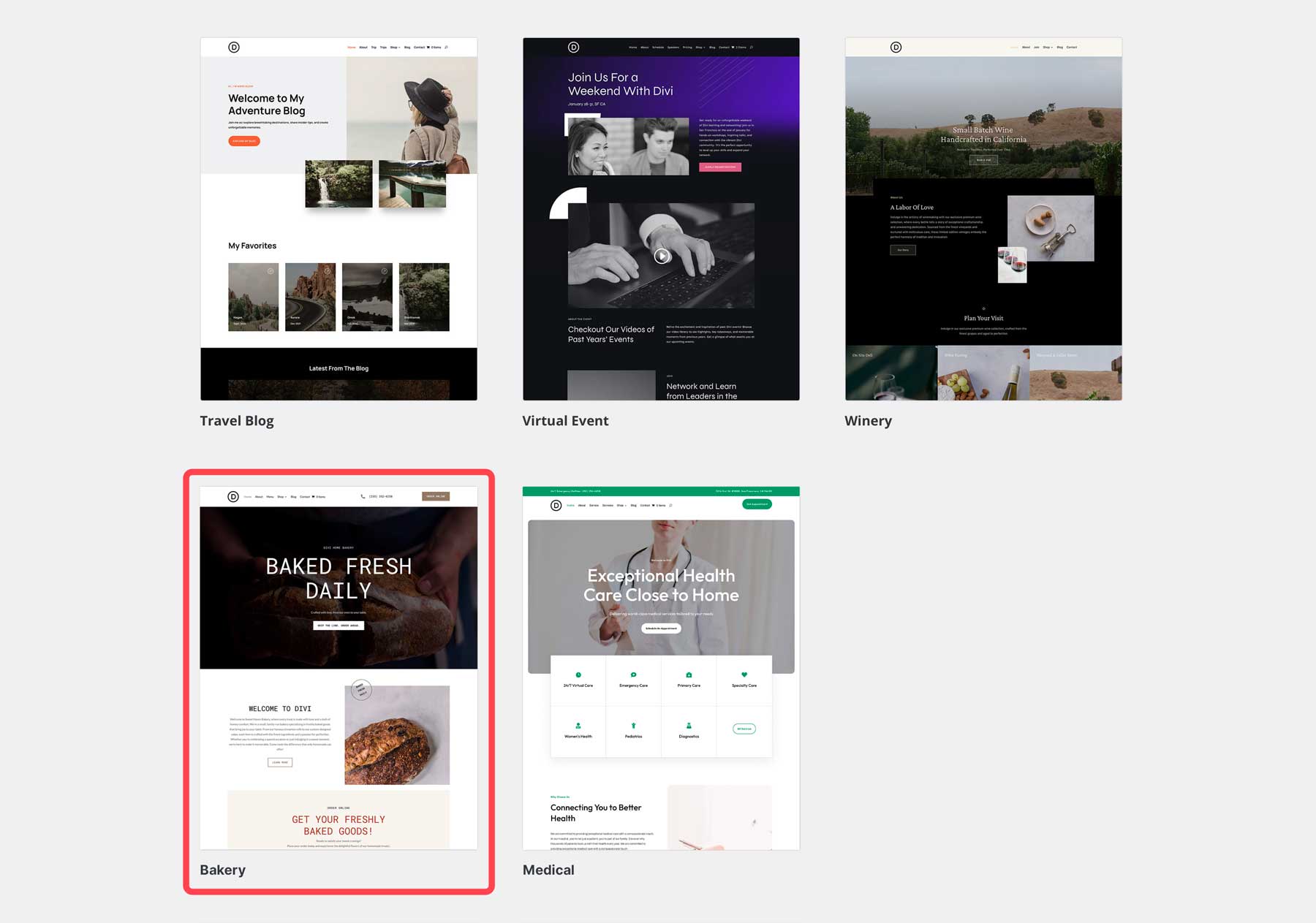Click Contact in the Bakery nav menu

point(304,496)
